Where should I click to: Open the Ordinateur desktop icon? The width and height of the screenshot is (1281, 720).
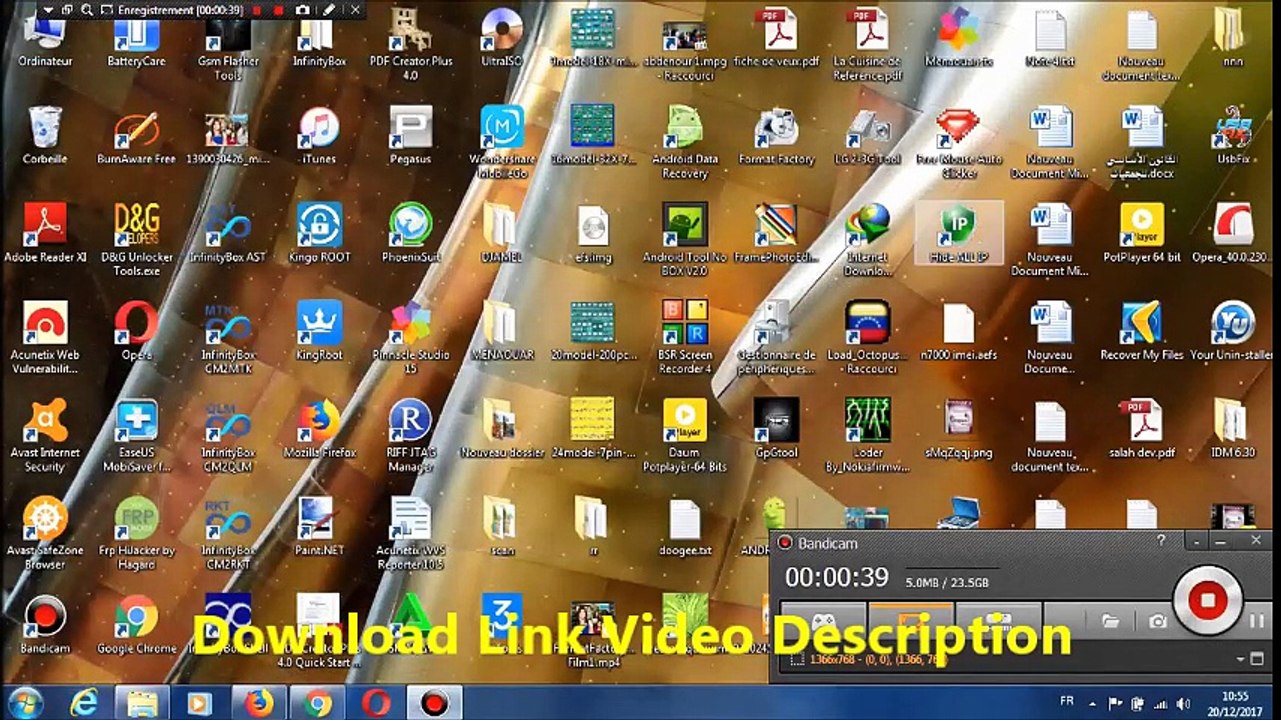pos(45,40)
